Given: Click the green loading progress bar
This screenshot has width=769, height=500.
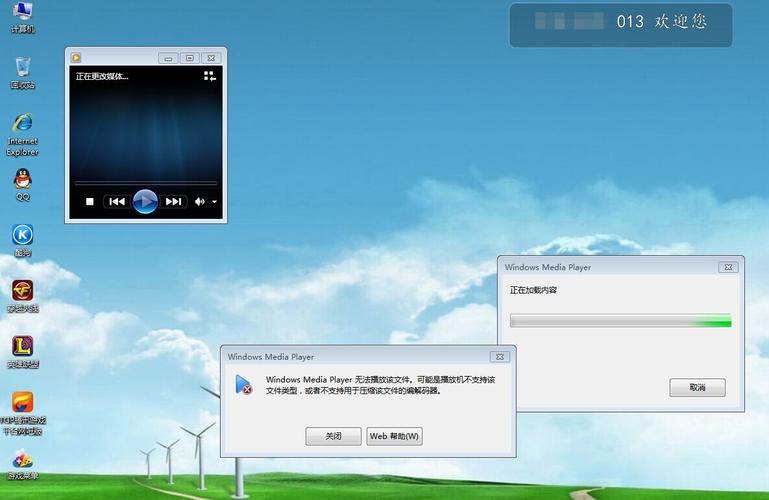Looking at the screenshot, I should tap(620, 321).
